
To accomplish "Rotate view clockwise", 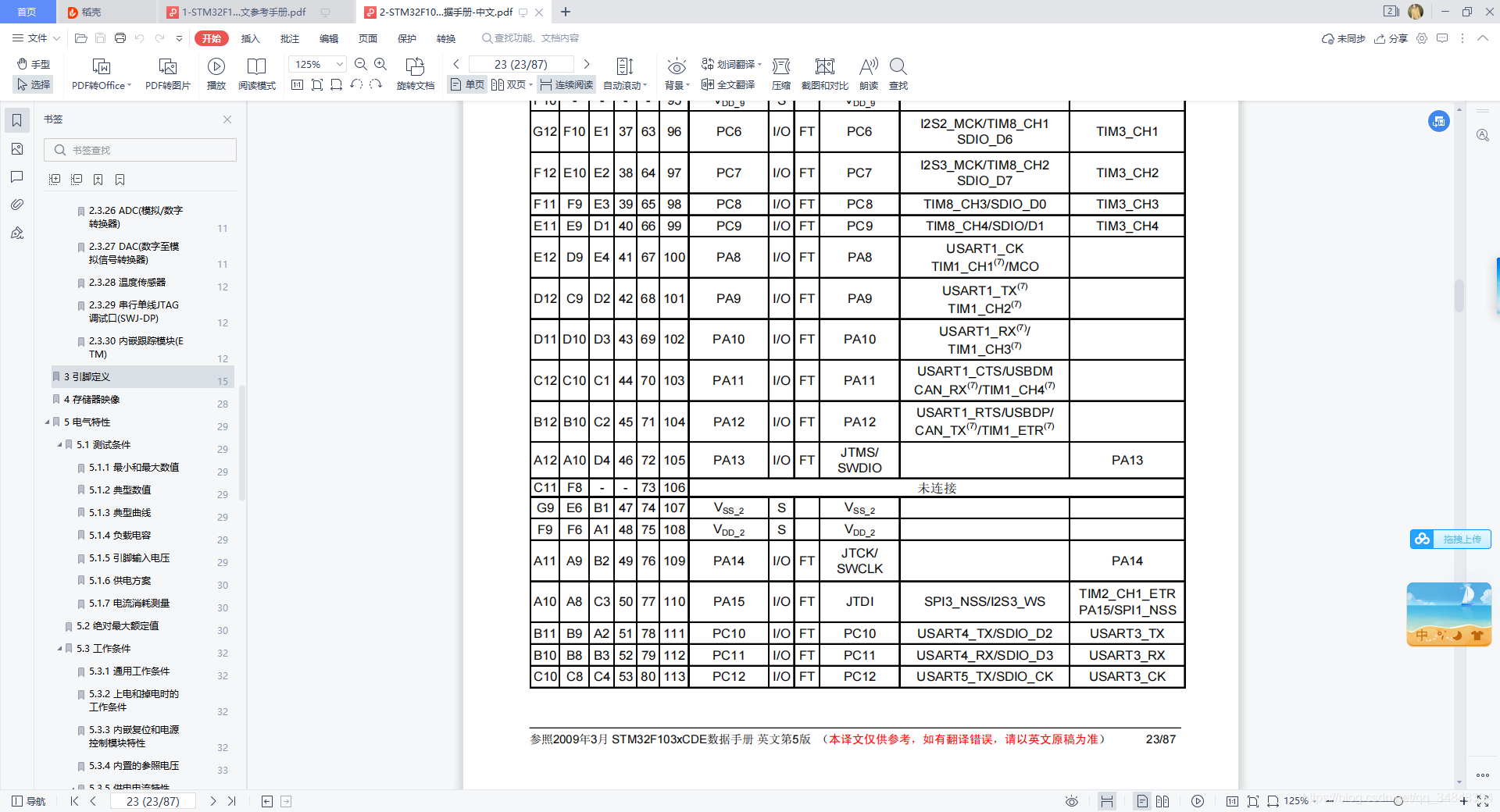I will (376, 84).
